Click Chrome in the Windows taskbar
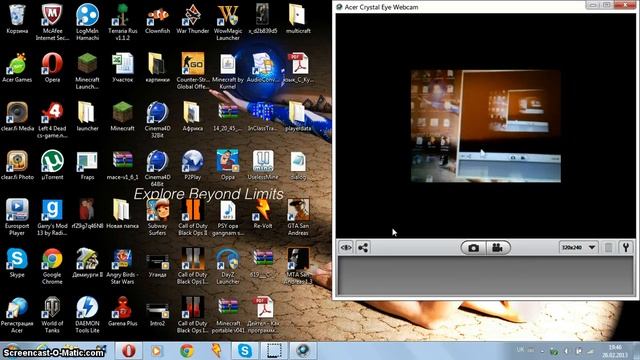The height and width of the screenshot is (360, 640). click(187, 351)
